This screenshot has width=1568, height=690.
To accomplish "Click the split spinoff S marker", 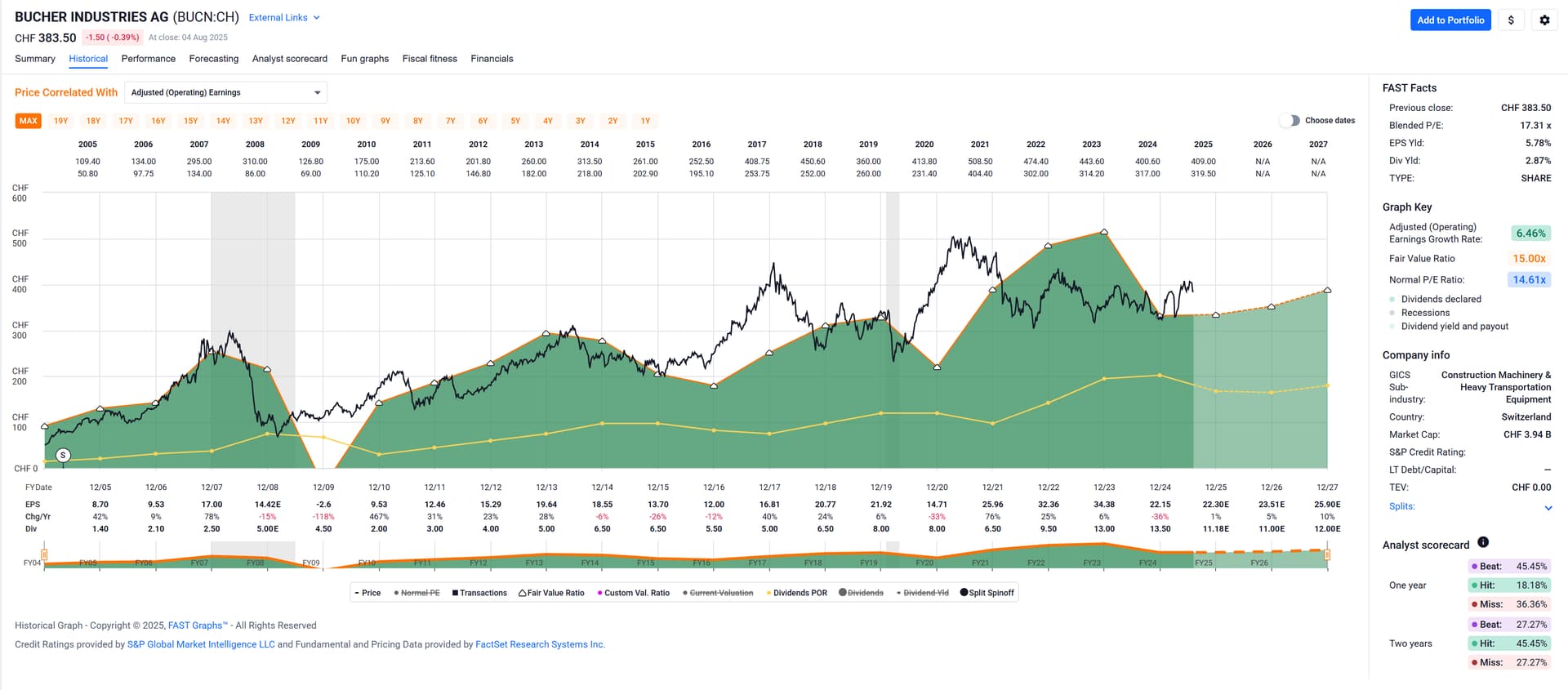I will click(x=63, y=455).
